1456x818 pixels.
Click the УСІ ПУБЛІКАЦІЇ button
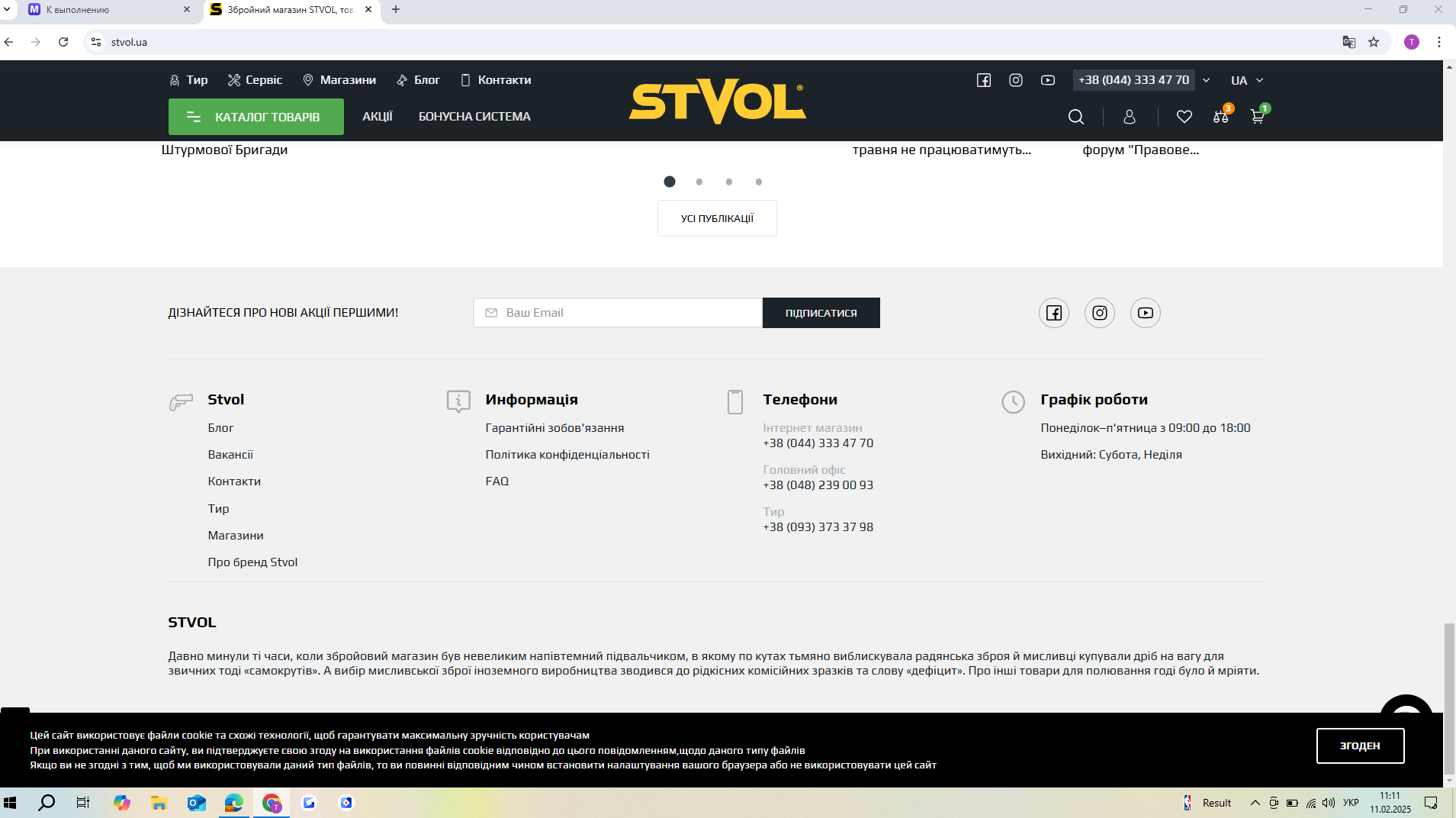coord(717,218)
